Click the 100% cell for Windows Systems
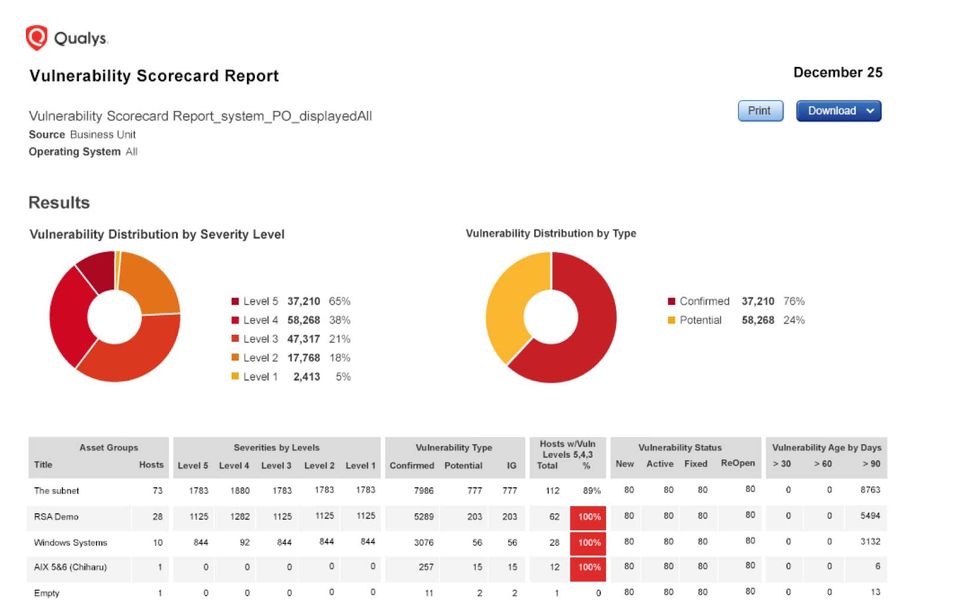Image resolution: width=960 pixels, height=607 pixels. click(x=588, y=543)
